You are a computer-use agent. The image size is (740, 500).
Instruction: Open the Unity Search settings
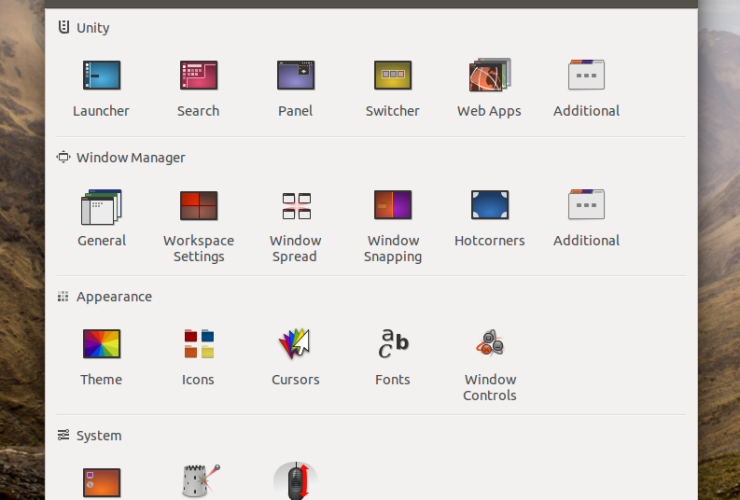tap(198, 76)
